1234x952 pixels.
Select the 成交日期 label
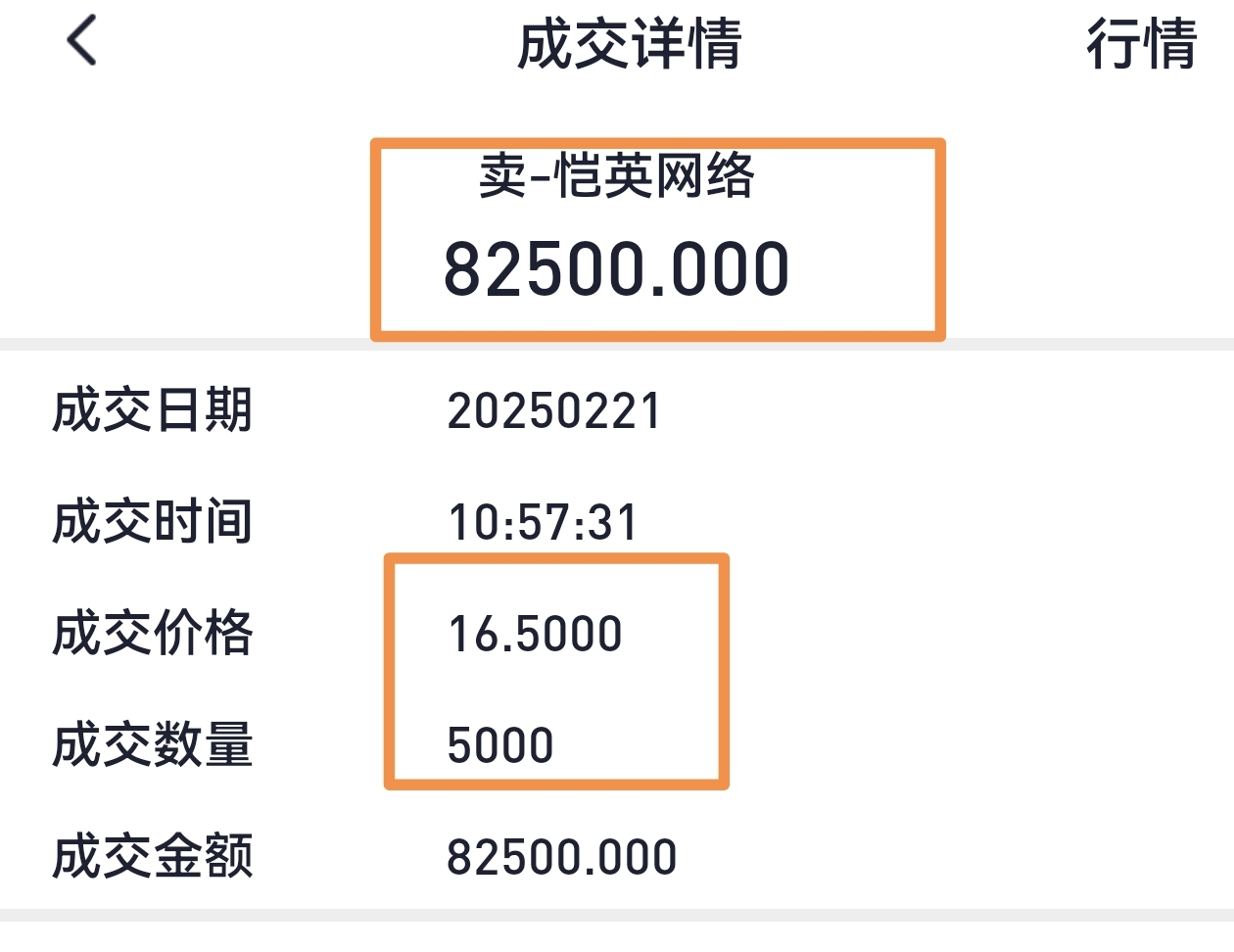[x=153, y=409]
